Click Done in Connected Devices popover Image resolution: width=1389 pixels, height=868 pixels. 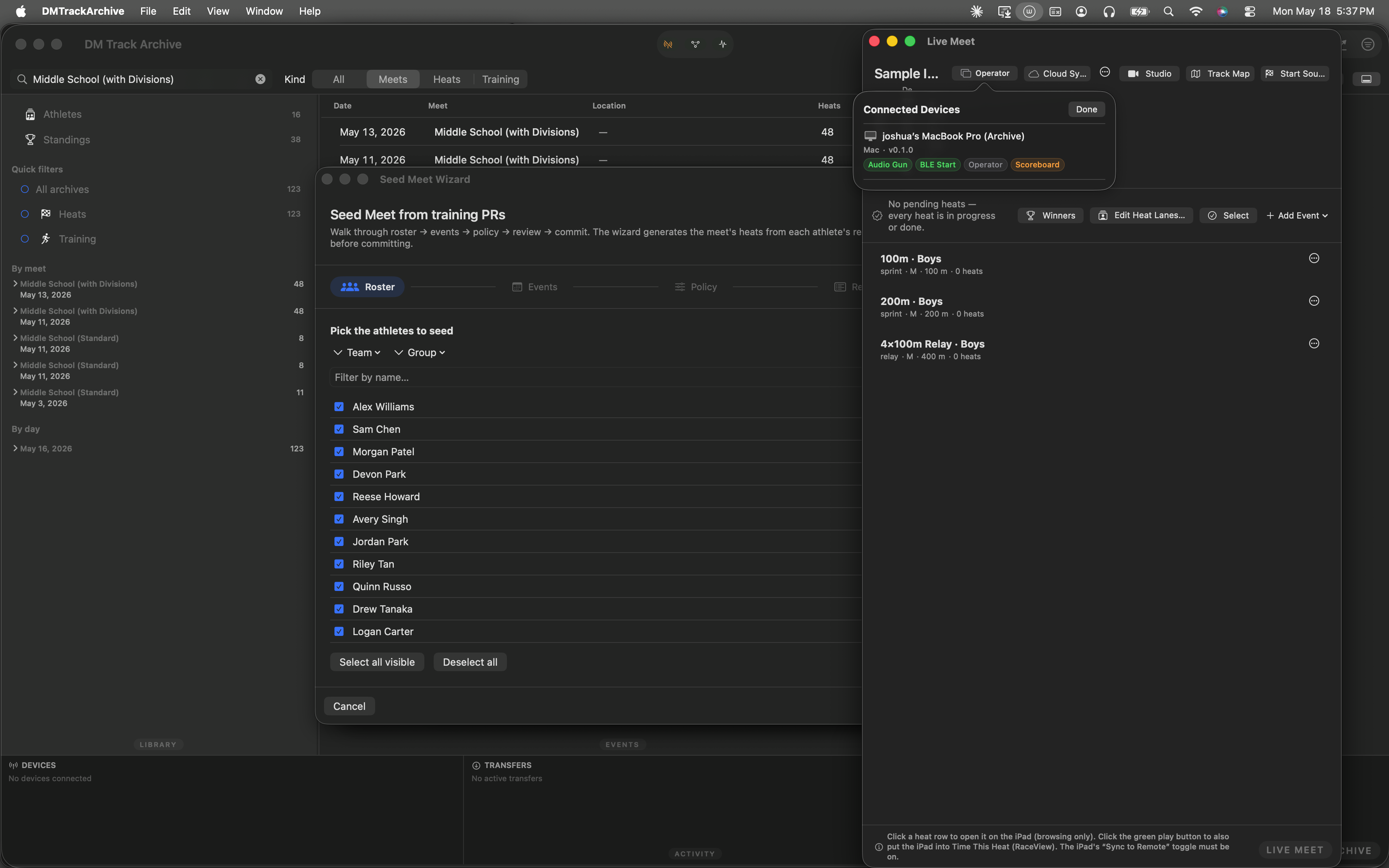pos(1086,109)
